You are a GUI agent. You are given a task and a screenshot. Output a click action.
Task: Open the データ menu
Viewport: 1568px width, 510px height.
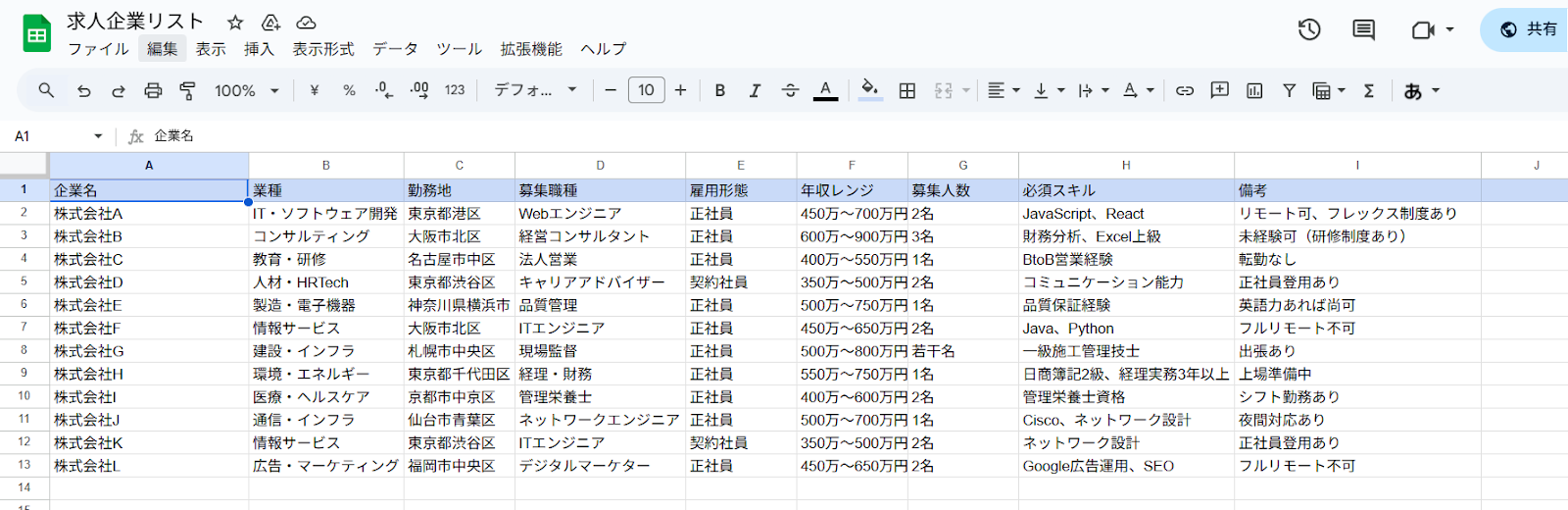395,49
